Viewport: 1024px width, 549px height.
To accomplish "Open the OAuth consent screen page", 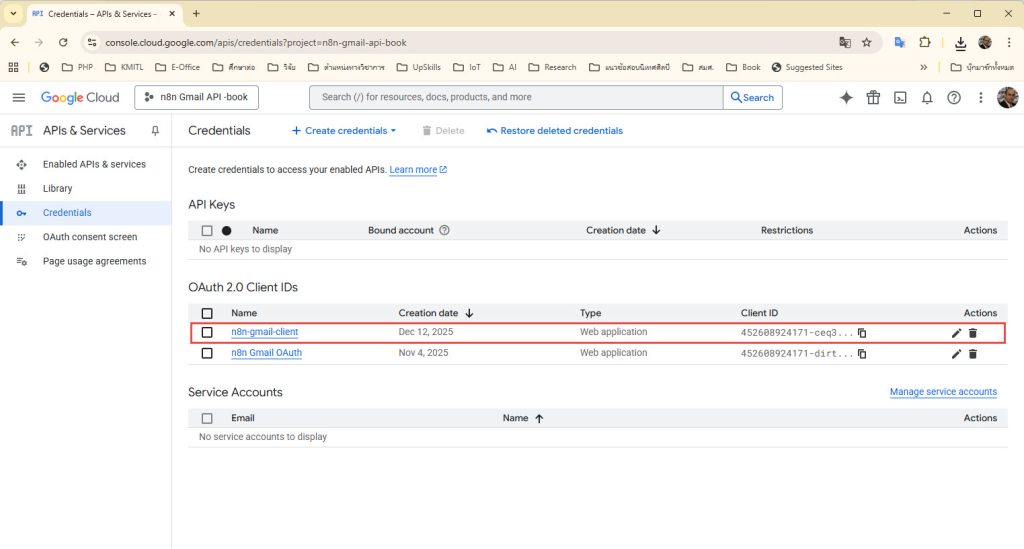I will (x=90, y=237).
